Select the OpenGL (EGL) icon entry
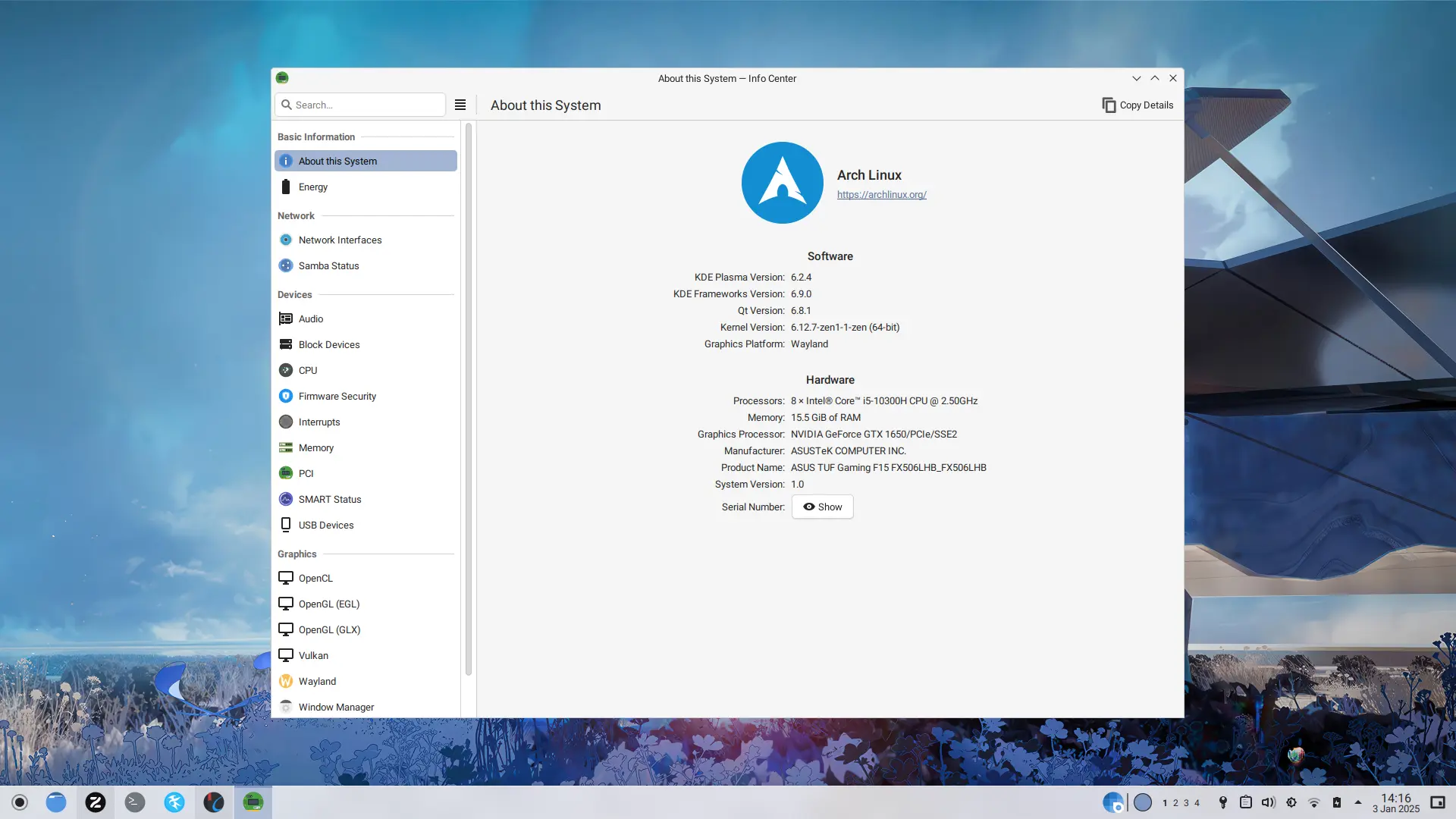The height and width of the screenshot is (819, 1456). [x=286, y=604]
